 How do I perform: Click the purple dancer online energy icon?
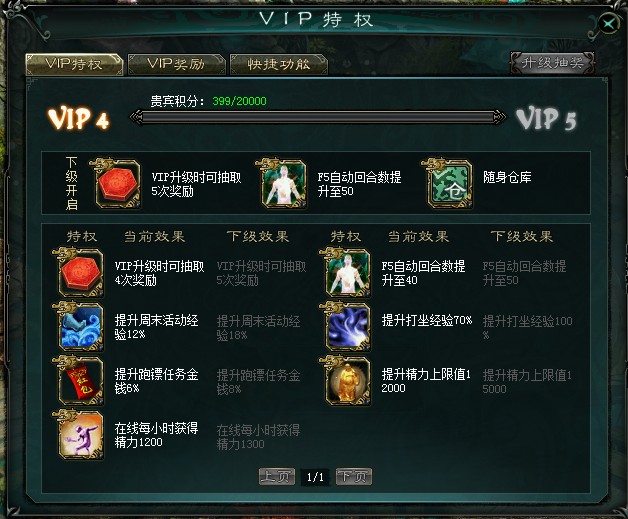coord(79,435)
